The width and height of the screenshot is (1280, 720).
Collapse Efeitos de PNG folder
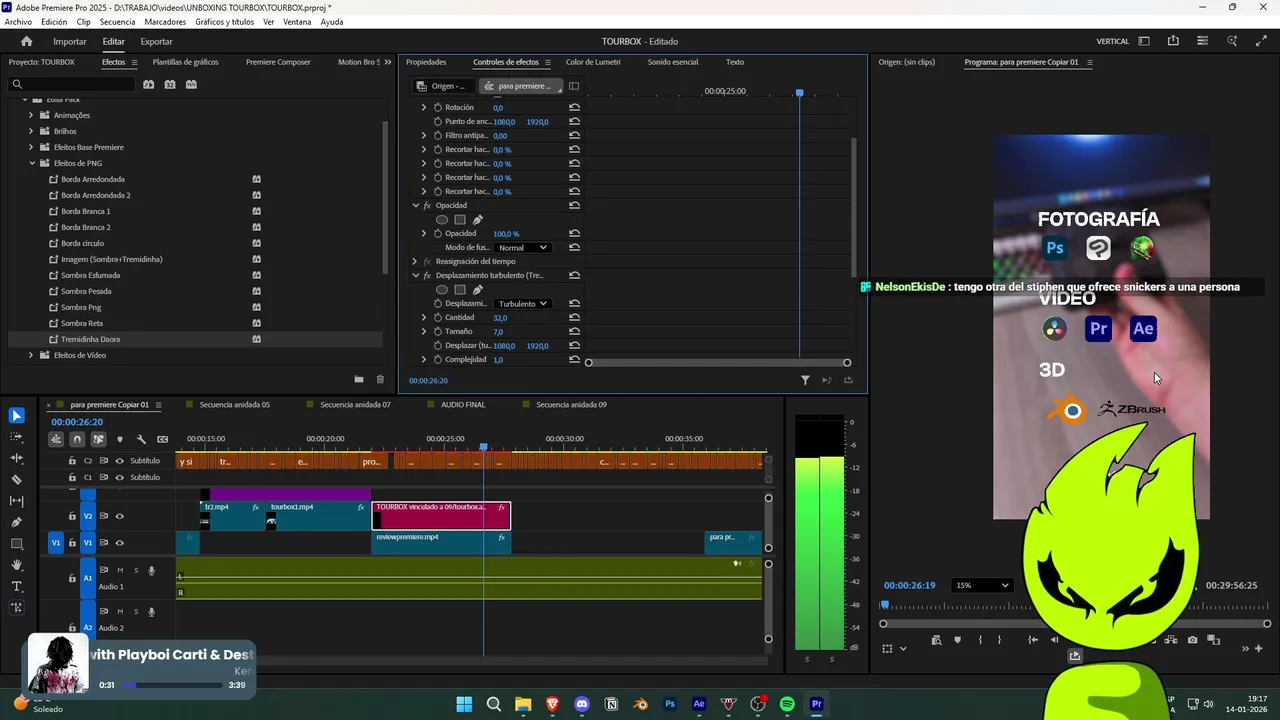click(31, 163)
